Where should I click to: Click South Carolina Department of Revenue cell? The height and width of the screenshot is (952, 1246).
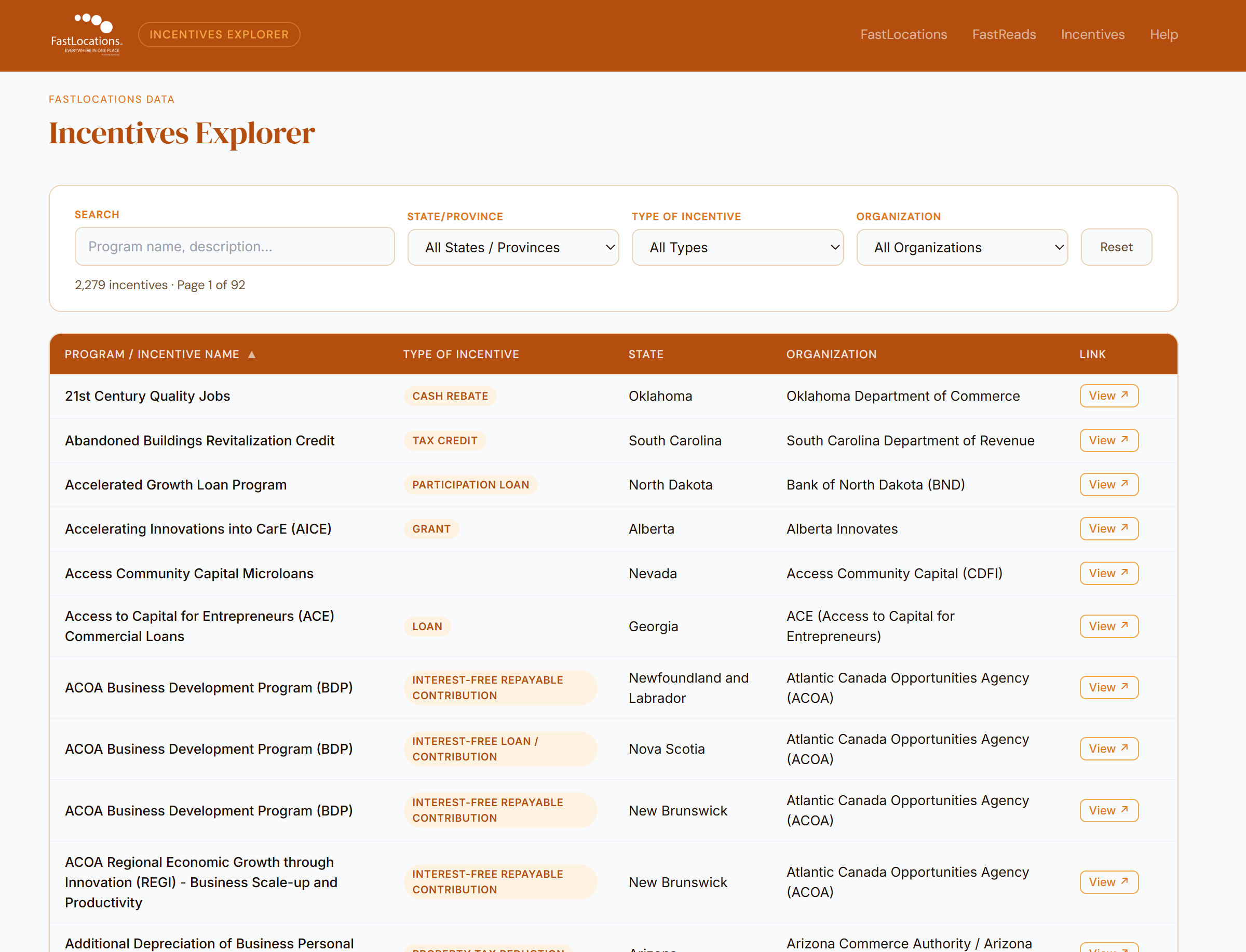[x=910, y=440]
